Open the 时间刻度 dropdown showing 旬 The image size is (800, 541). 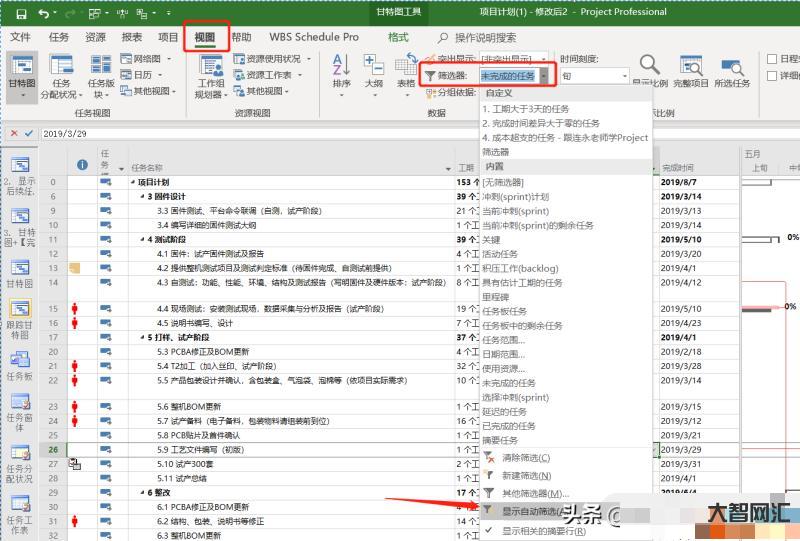(625, 76)
